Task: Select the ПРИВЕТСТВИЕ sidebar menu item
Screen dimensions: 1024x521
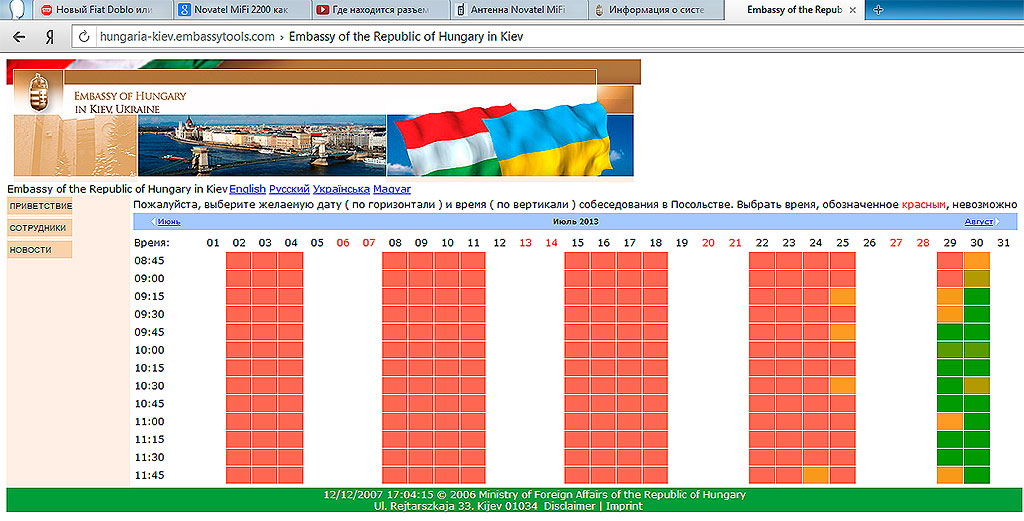Action: pyautogui.click(x=40, y=206)
